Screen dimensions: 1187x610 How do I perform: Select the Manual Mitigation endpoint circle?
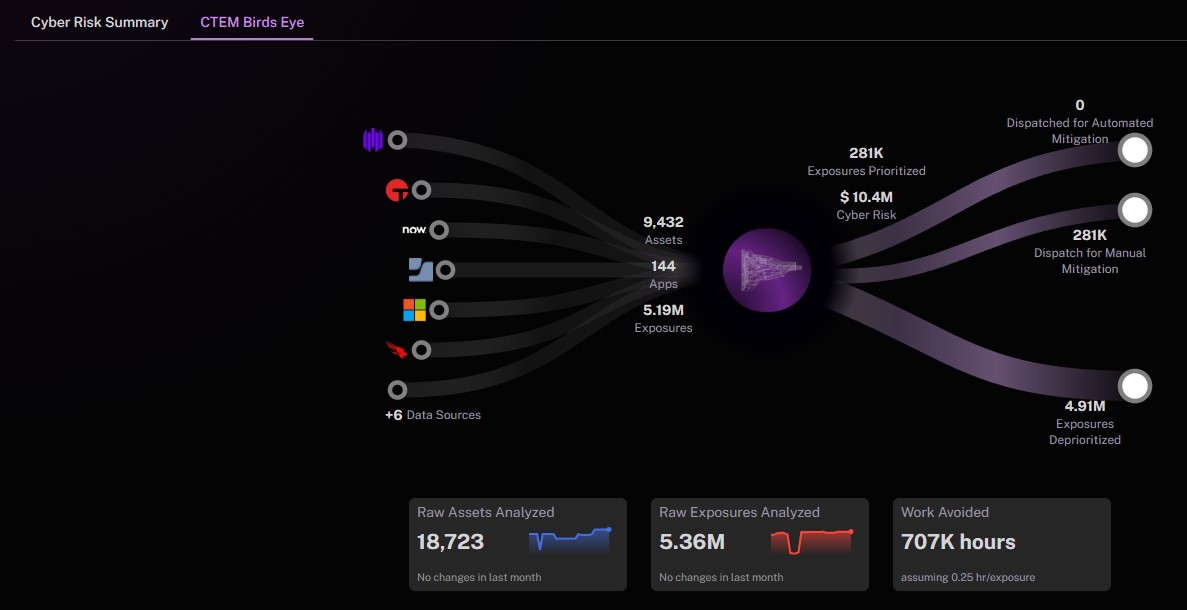[1134, 210]
